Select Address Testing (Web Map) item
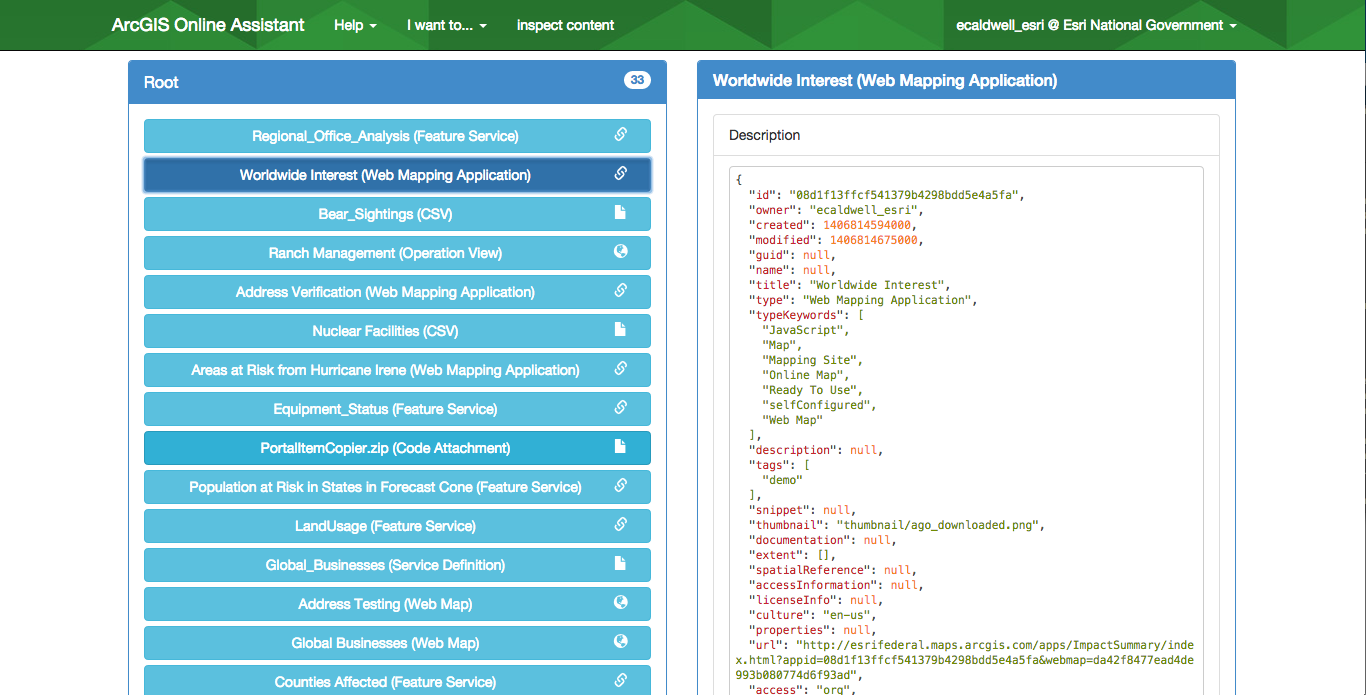Image resolution: width=1366 pixels, height=695 pixels. (397, 604)
